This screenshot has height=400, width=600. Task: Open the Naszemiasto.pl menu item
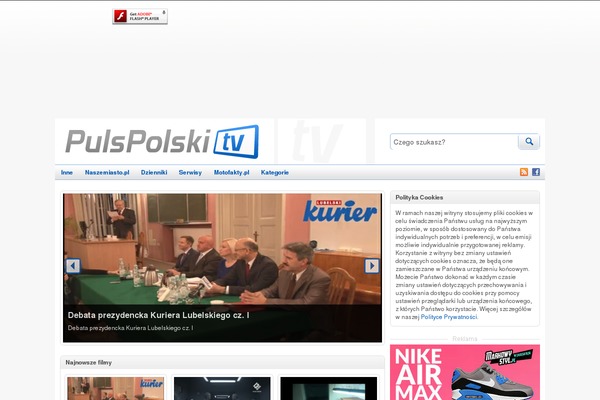click(107, 173)
